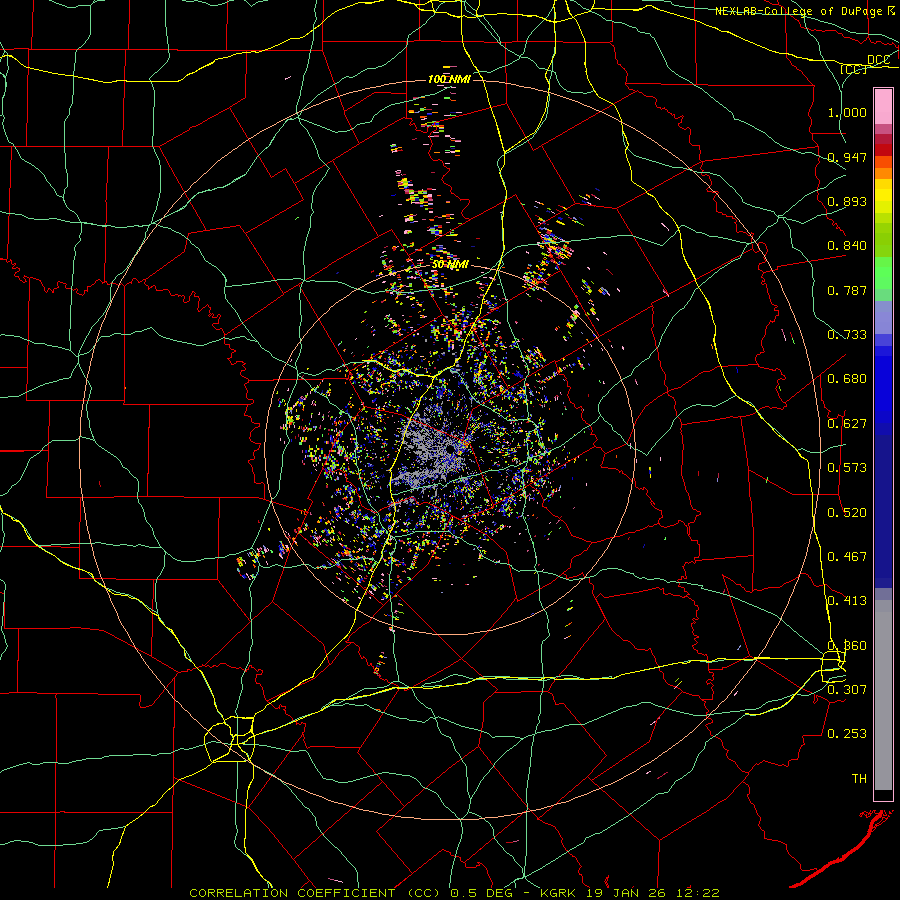Select the 1.000 scale value

(847, 112)
